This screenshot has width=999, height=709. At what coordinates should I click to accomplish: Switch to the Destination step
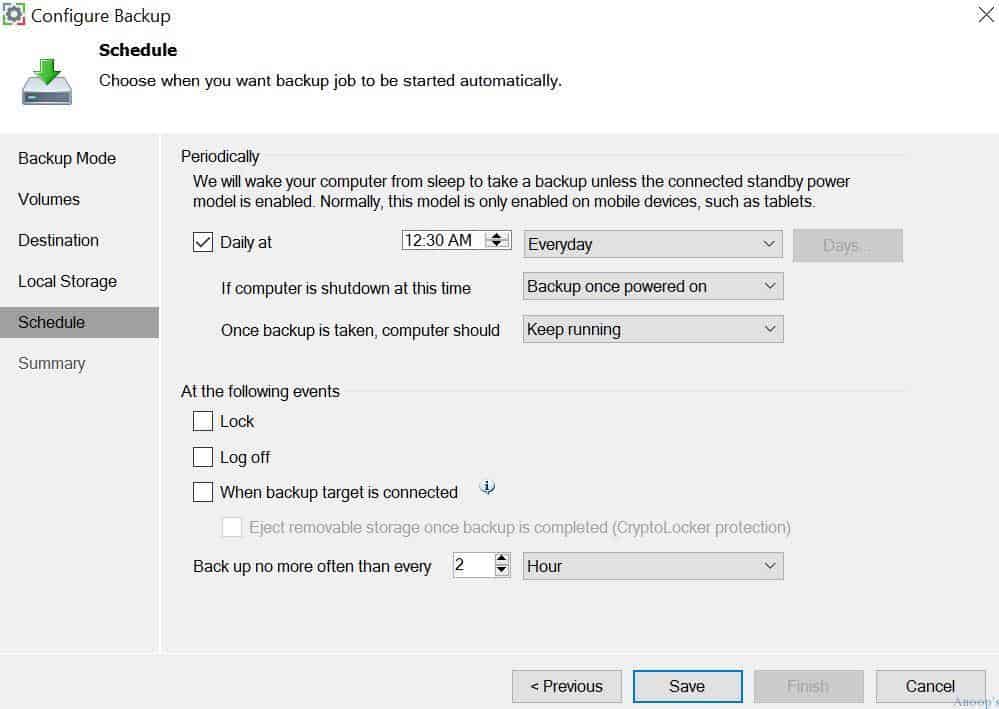coord(59,240)
